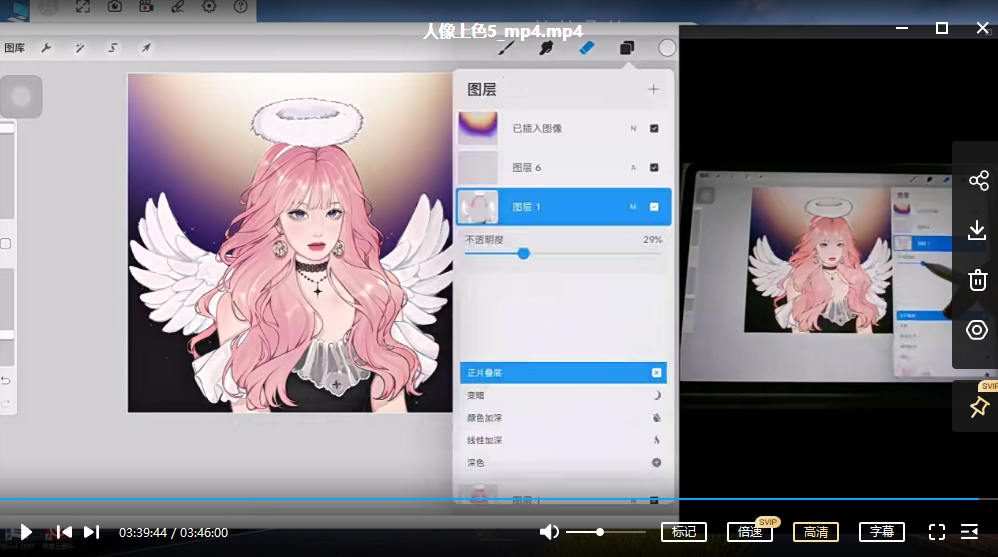Image resolution: width=998 pixels, height=557 pixels.
Task: Select the blue eraser tool
Action: pos(586,48)
